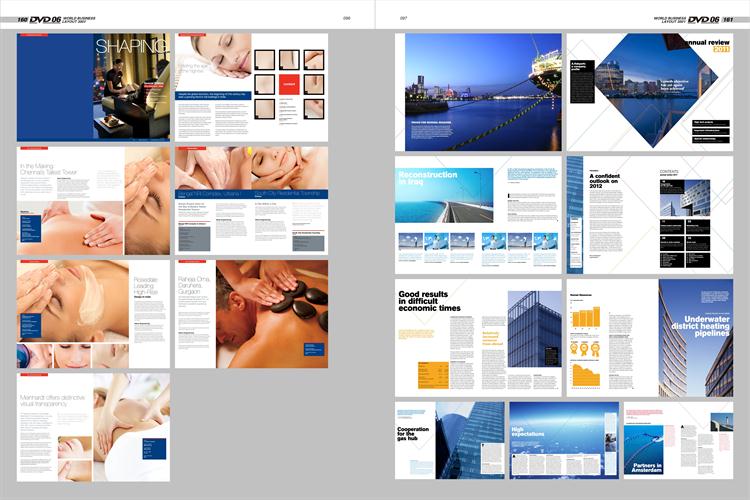Open the night harbor photo page

tap(478, 91)
